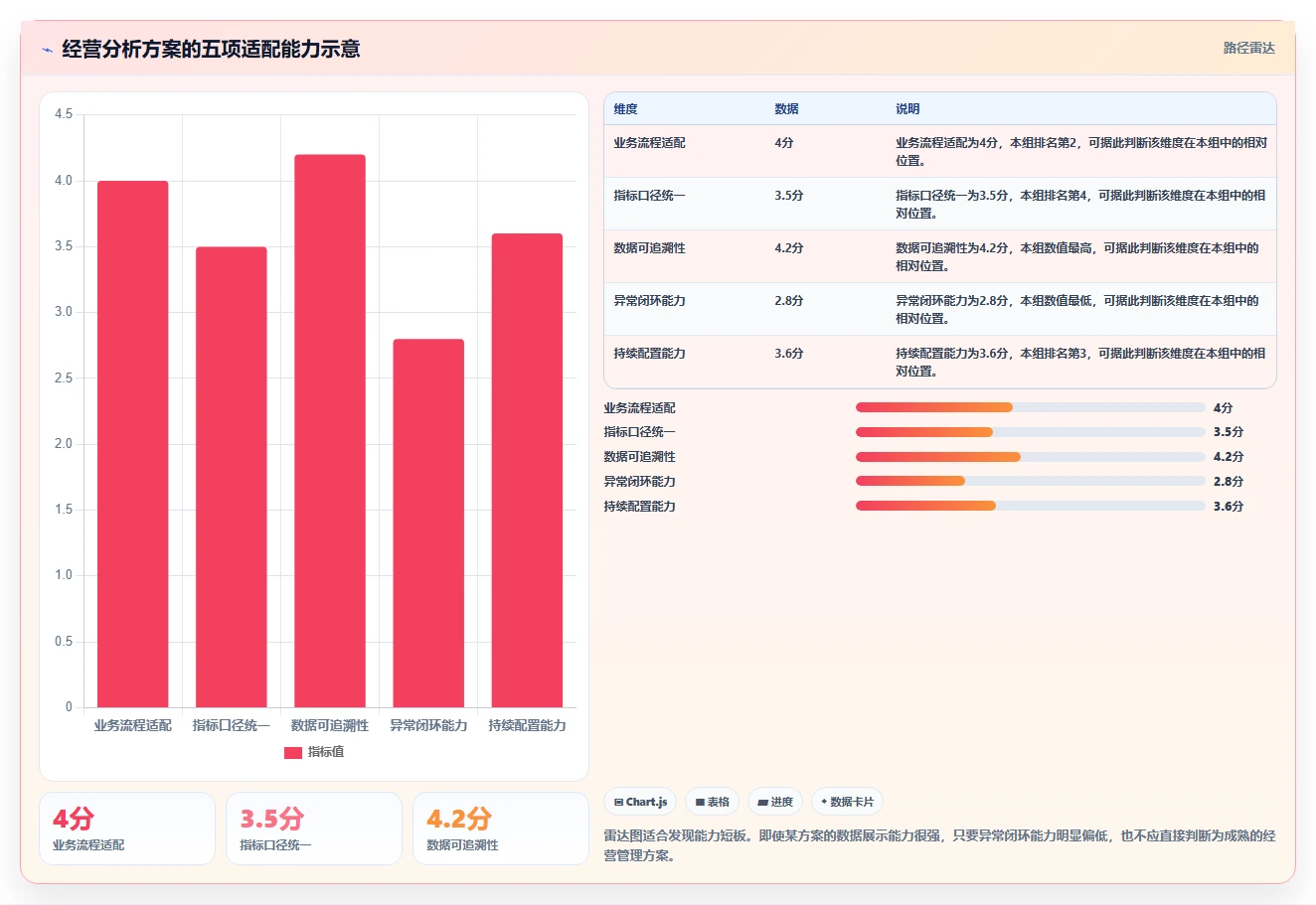Click the 数据可追溯性 bar in chart

(x=330, y=431)
